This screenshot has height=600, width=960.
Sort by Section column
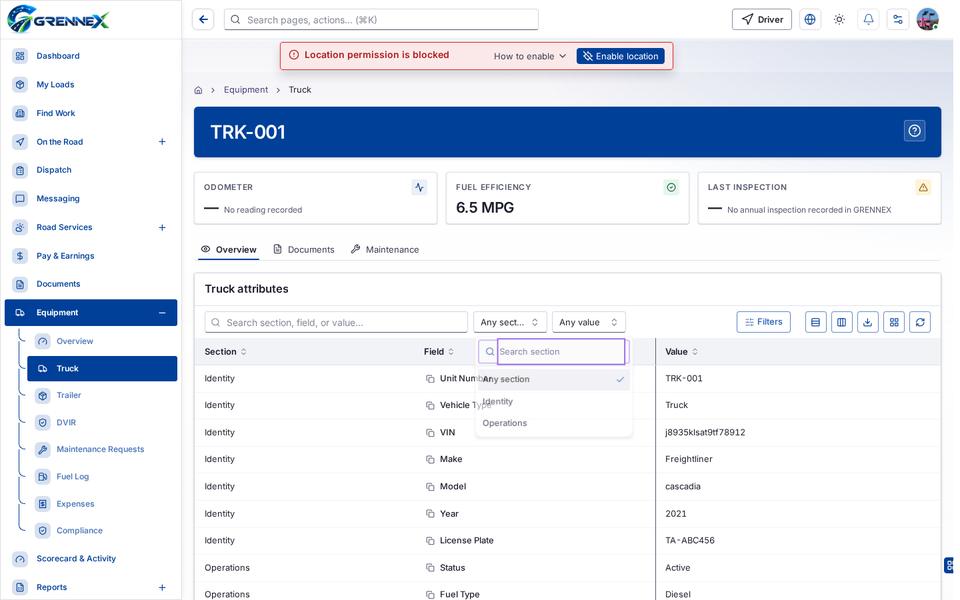click(225, 351)
